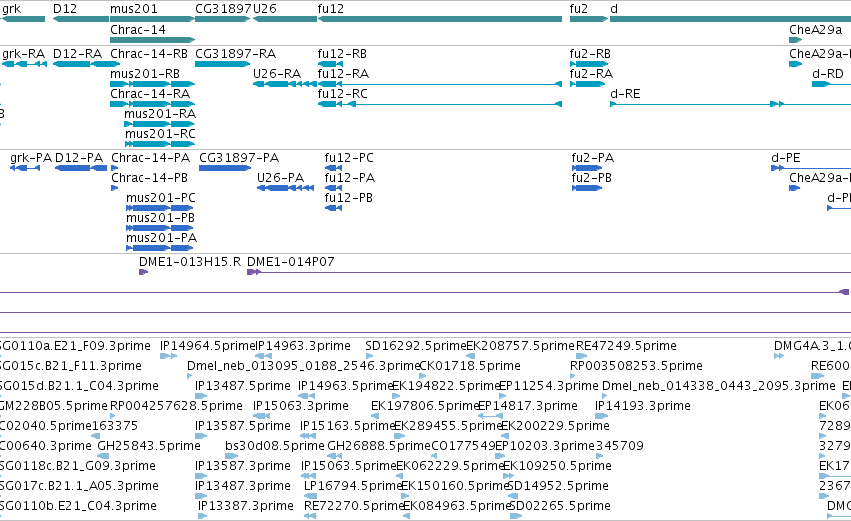851x521 pixels.
Task: Click the RE47249.5prime EST label
Action: (x=626, y=346)
